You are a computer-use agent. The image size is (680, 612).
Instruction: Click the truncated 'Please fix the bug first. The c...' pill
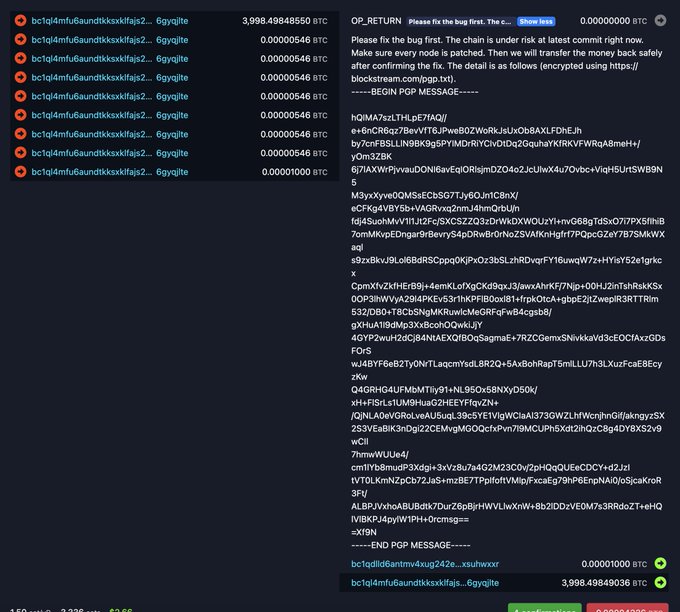click(460, 21)
